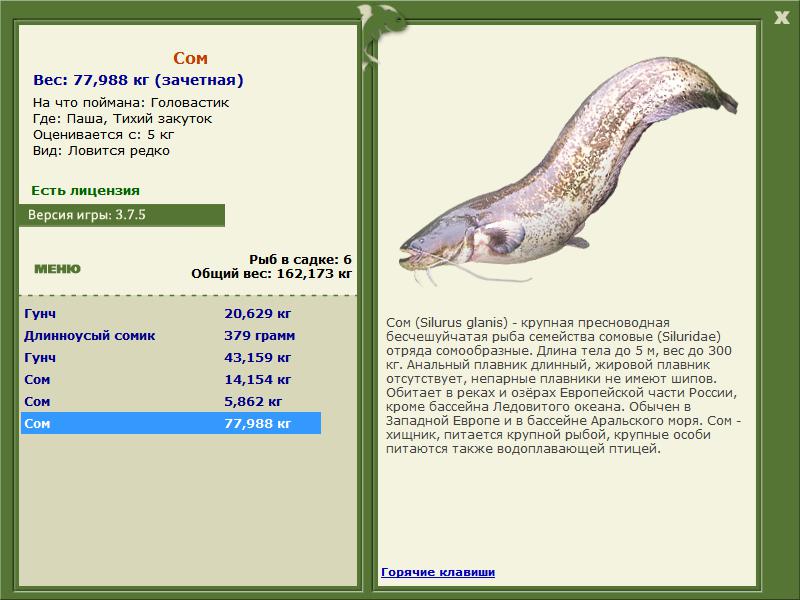
Task: Open the МЕНЮ button
Action: tap(57, 269)
